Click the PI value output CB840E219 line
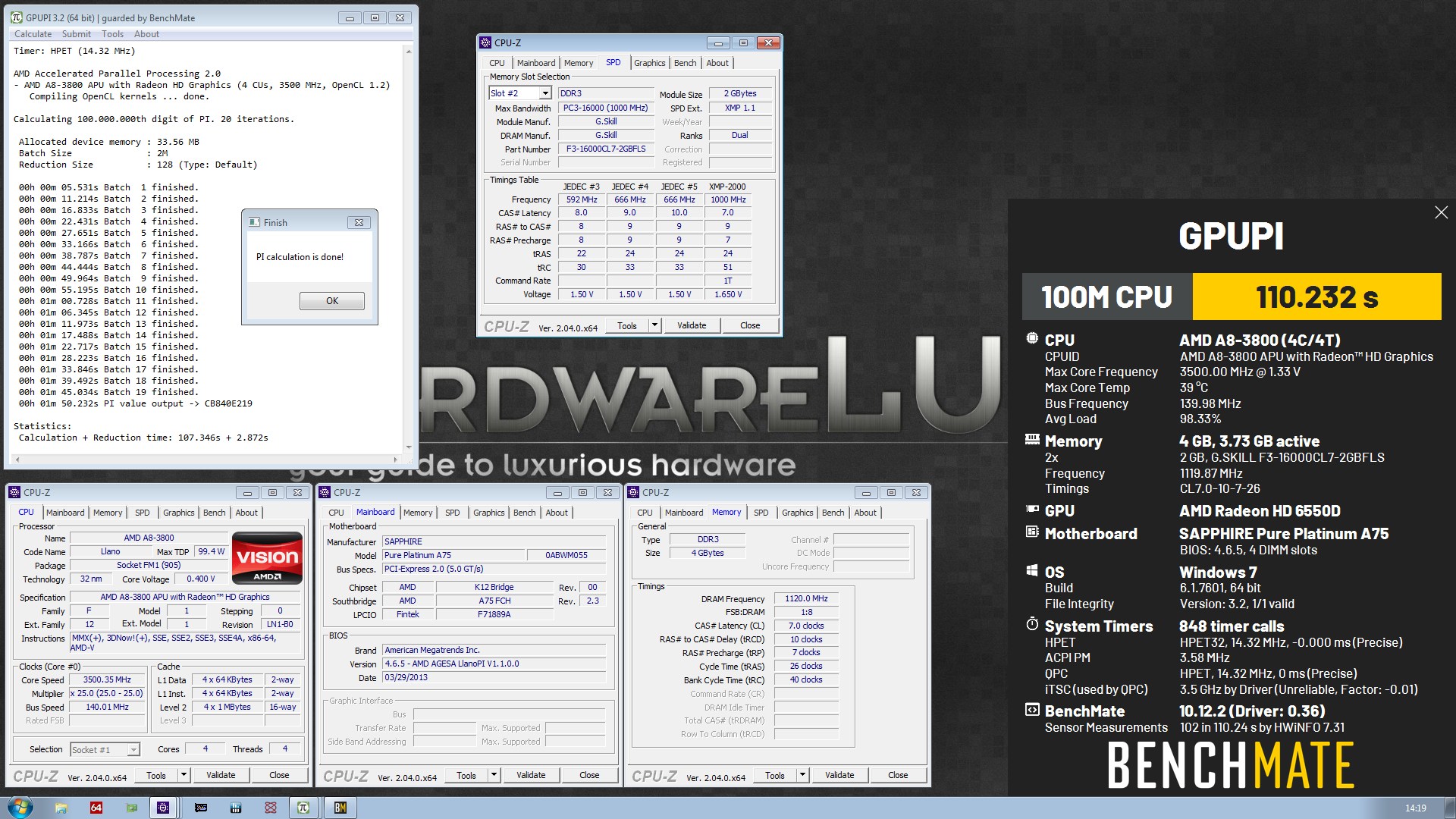This screenshot has height=819, width=1456. click(x=136, y=403)
